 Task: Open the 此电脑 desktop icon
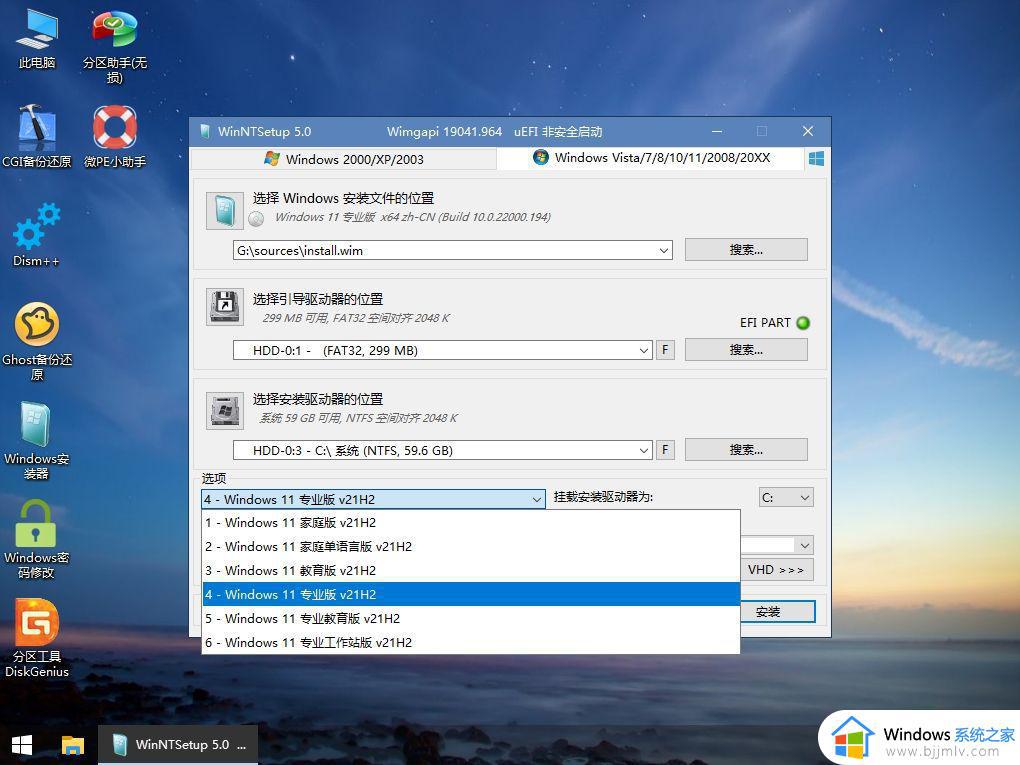coord(37,40)
